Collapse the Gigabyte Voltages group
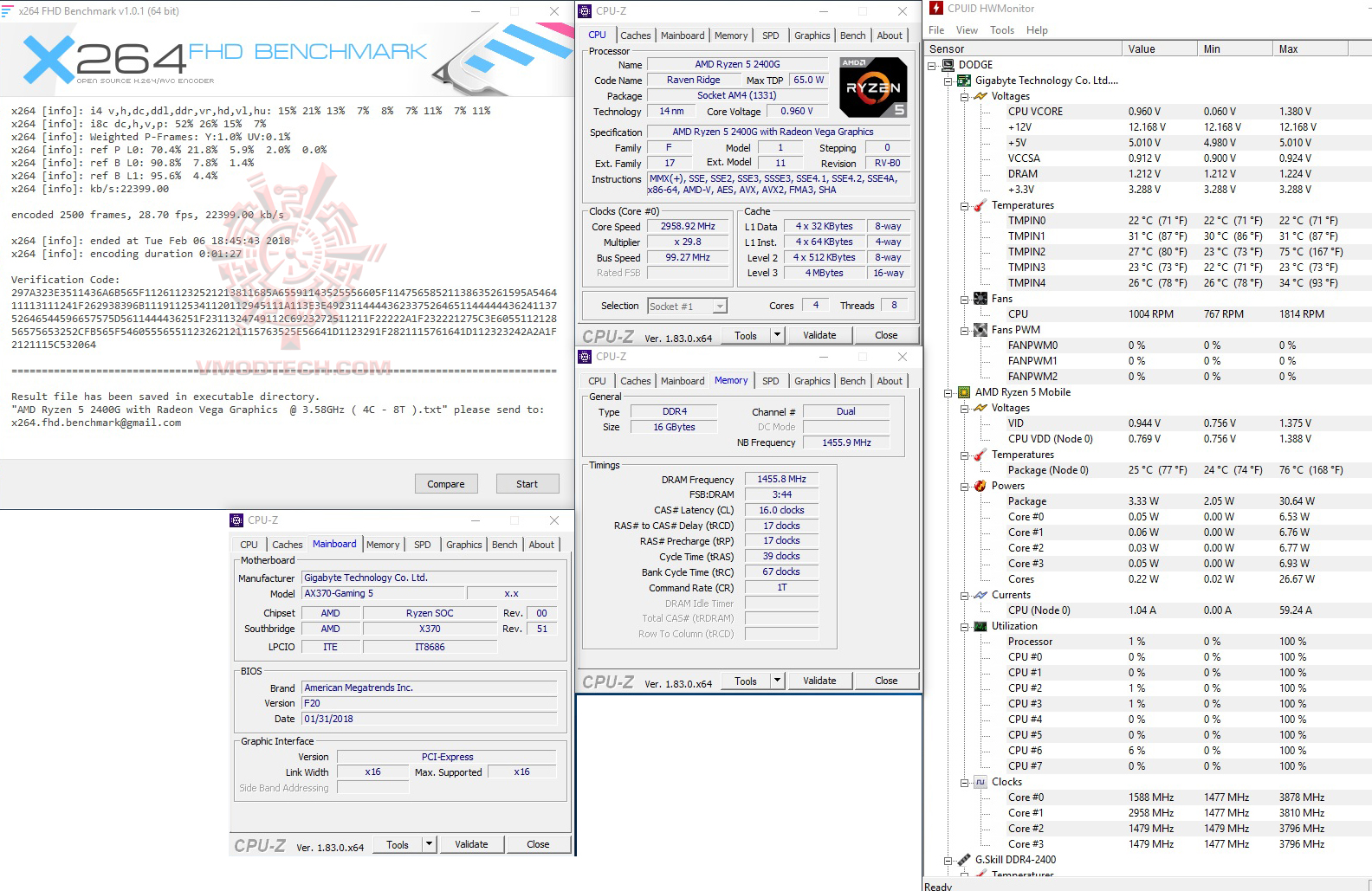The height and width of the screenshot is (891, 1372). 965,96
